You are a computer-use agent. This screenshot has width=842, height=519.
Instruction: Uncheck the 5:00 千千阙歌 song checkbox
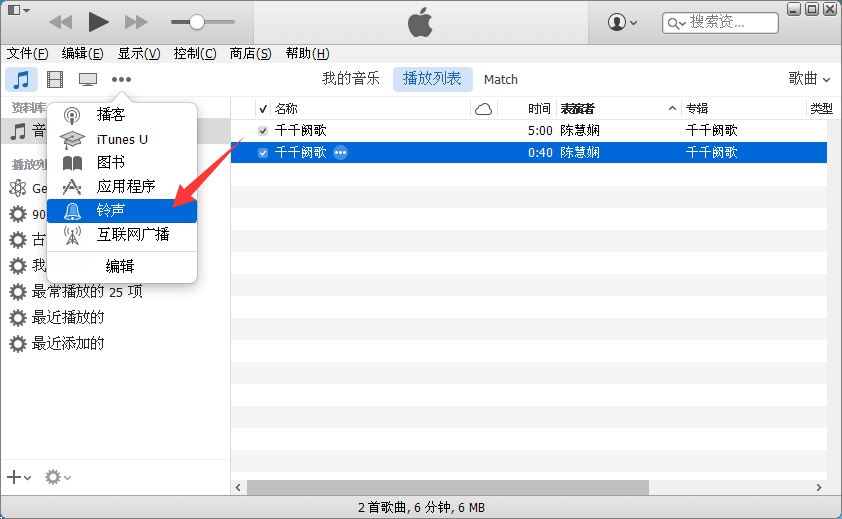263,131
